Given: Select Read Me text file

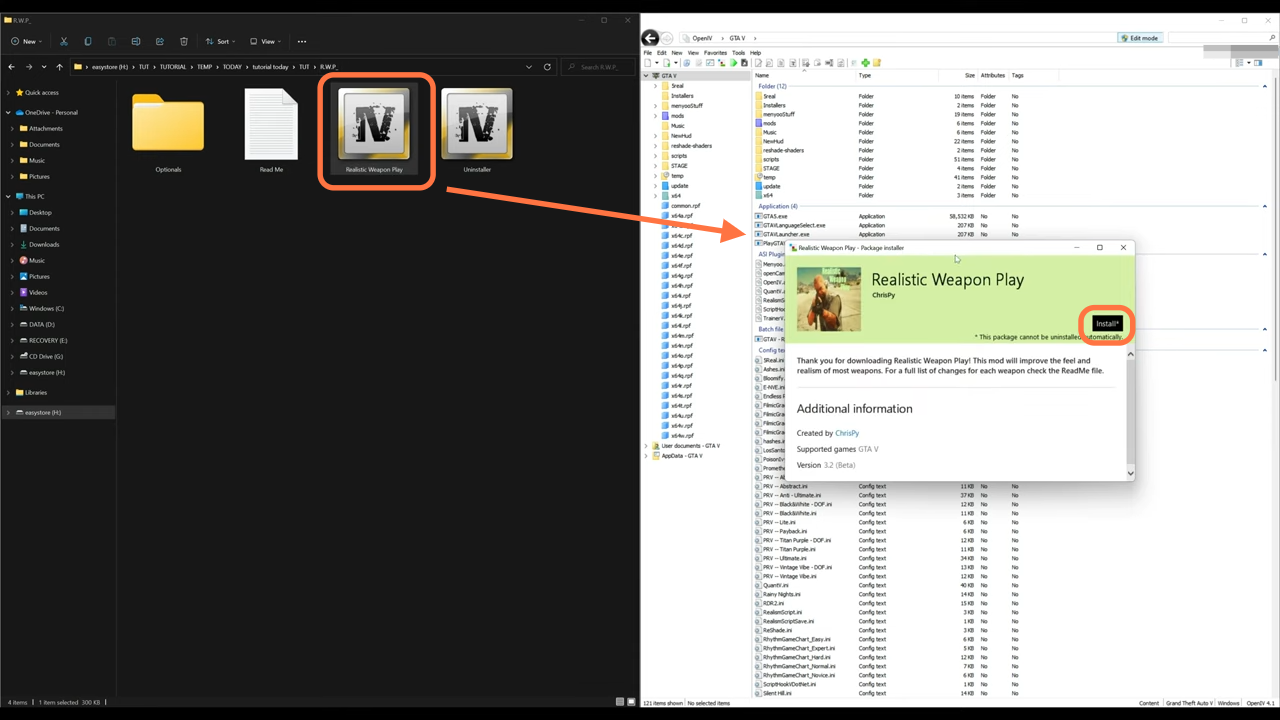Looking at the screenshot, I should tap(271, 130).
